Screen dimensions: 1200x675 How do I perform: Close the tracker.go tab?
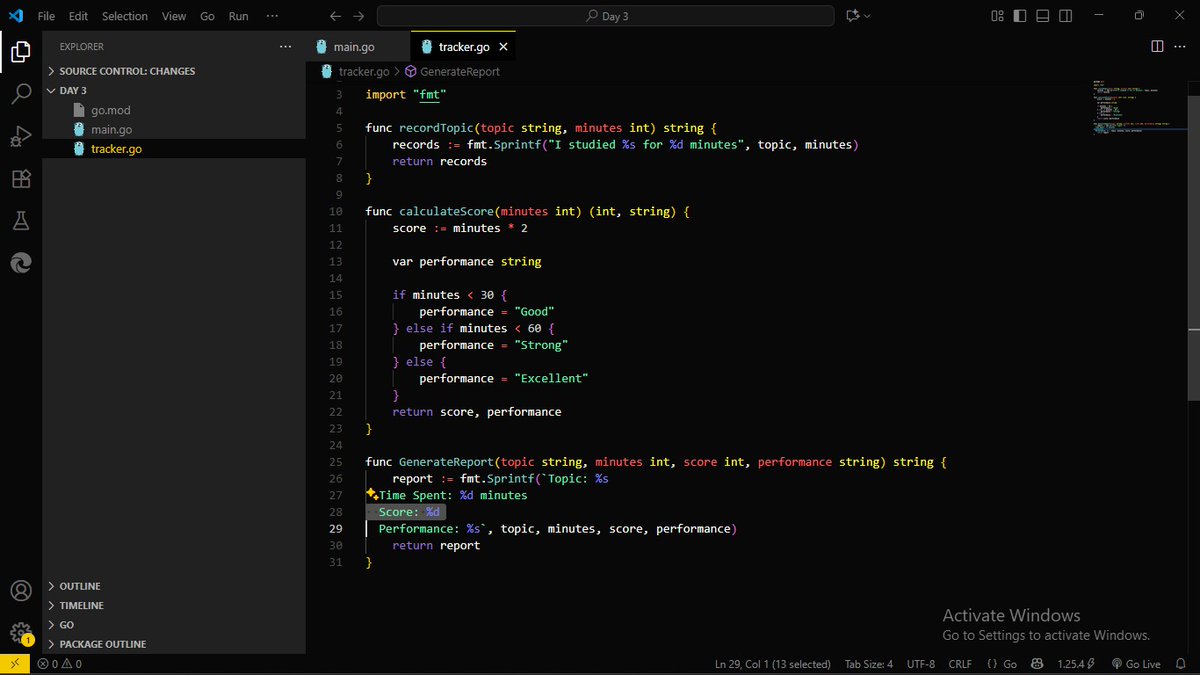(x=503, y=45)
